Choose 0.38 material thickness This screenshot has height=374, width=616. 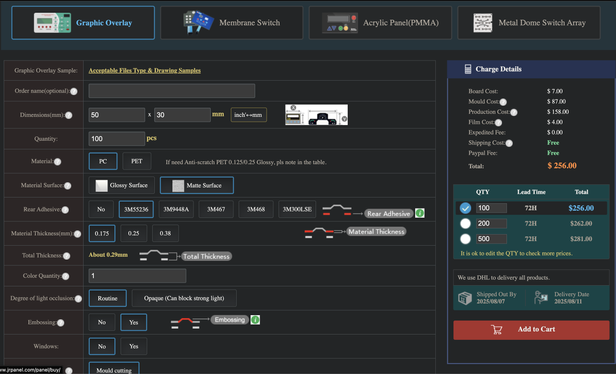tap(165, 233)
